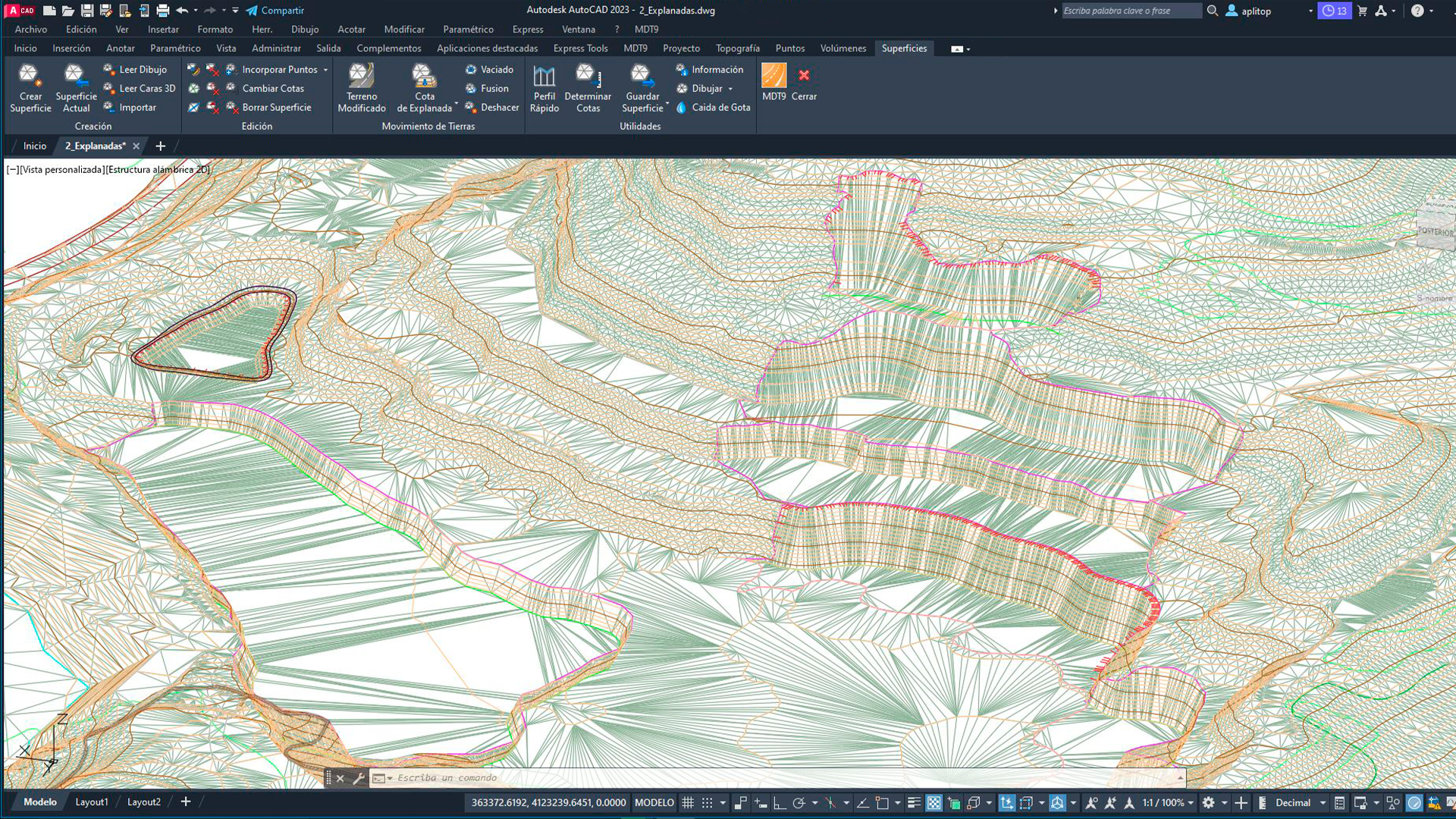This screenshot has width=1456, height=819.
Task: Toggle object snap in status bar
Action: click(x=882, y=802)
